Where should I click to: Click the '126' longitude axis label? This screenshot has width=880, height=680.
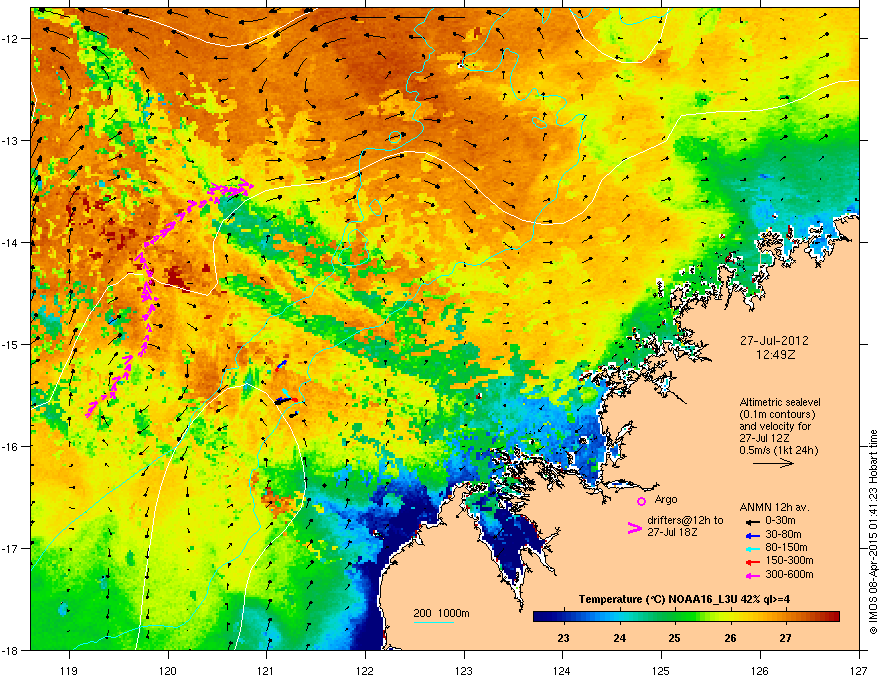click(x=760, y=670)
